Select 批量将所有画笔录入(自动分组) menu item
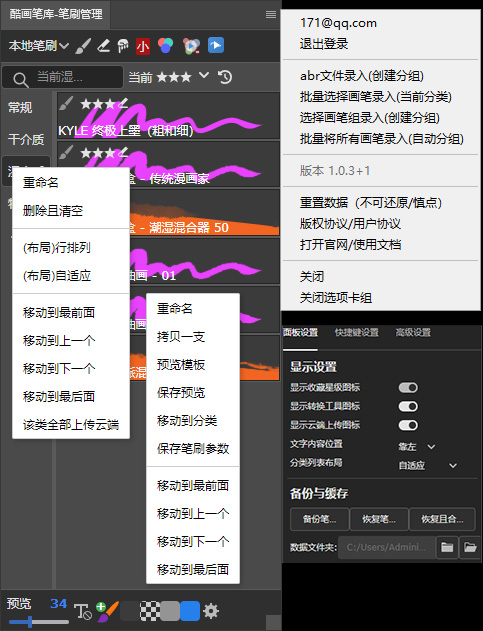 pos(380,139)
